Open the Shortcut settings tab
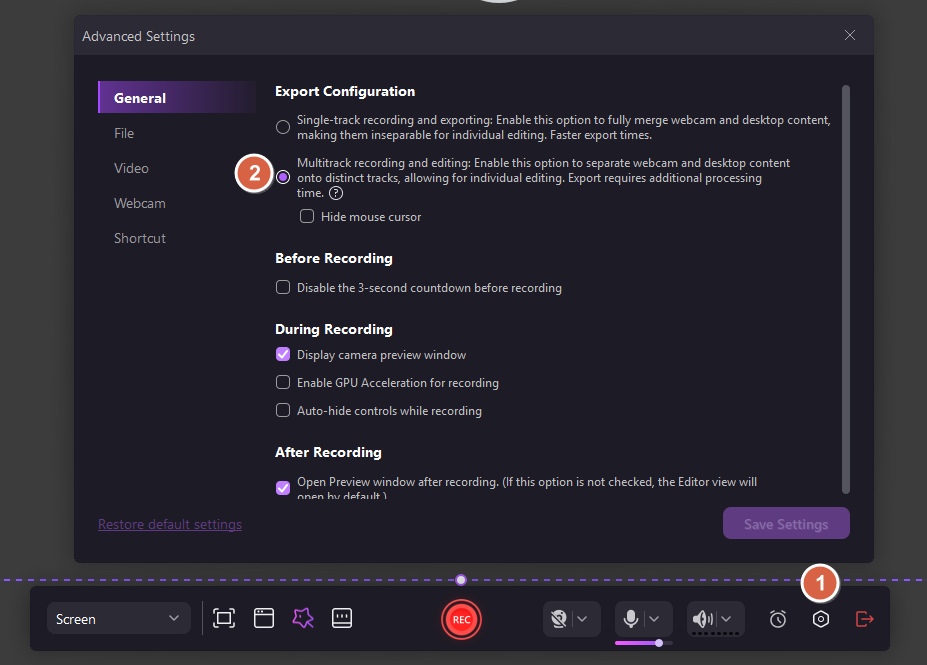 (140, 238)
